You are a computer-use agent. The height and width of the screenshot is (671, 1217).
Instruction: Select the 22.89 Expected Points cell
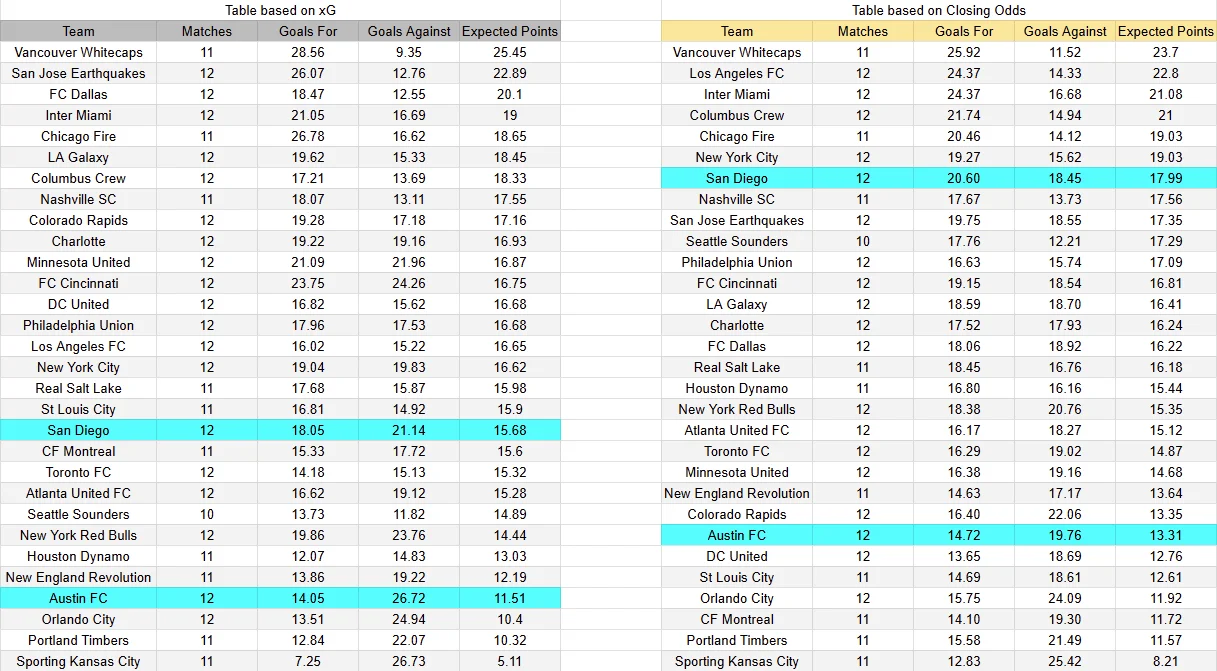[510, 73]
